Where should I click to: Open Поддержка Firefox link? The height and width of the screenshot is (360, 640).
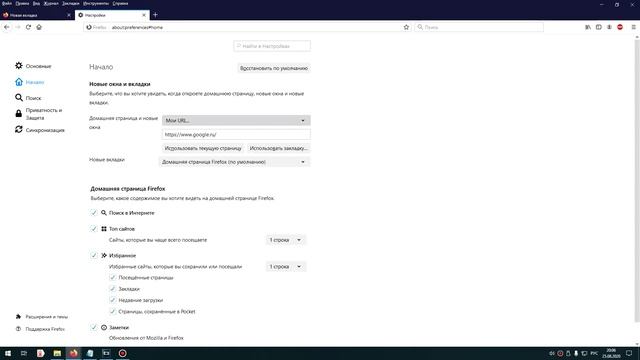point(40,329)
